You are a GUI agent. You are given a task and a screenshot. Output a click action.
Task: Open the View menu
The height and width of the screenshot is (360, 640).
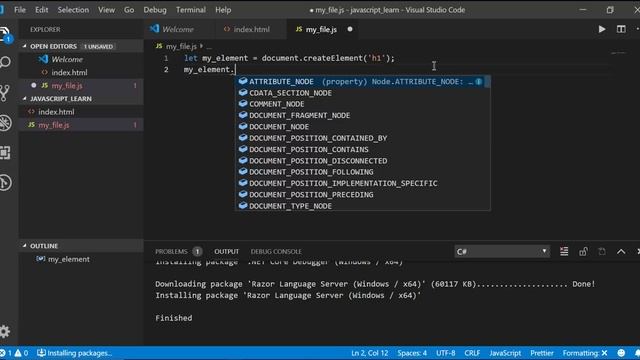coord(106,10)
